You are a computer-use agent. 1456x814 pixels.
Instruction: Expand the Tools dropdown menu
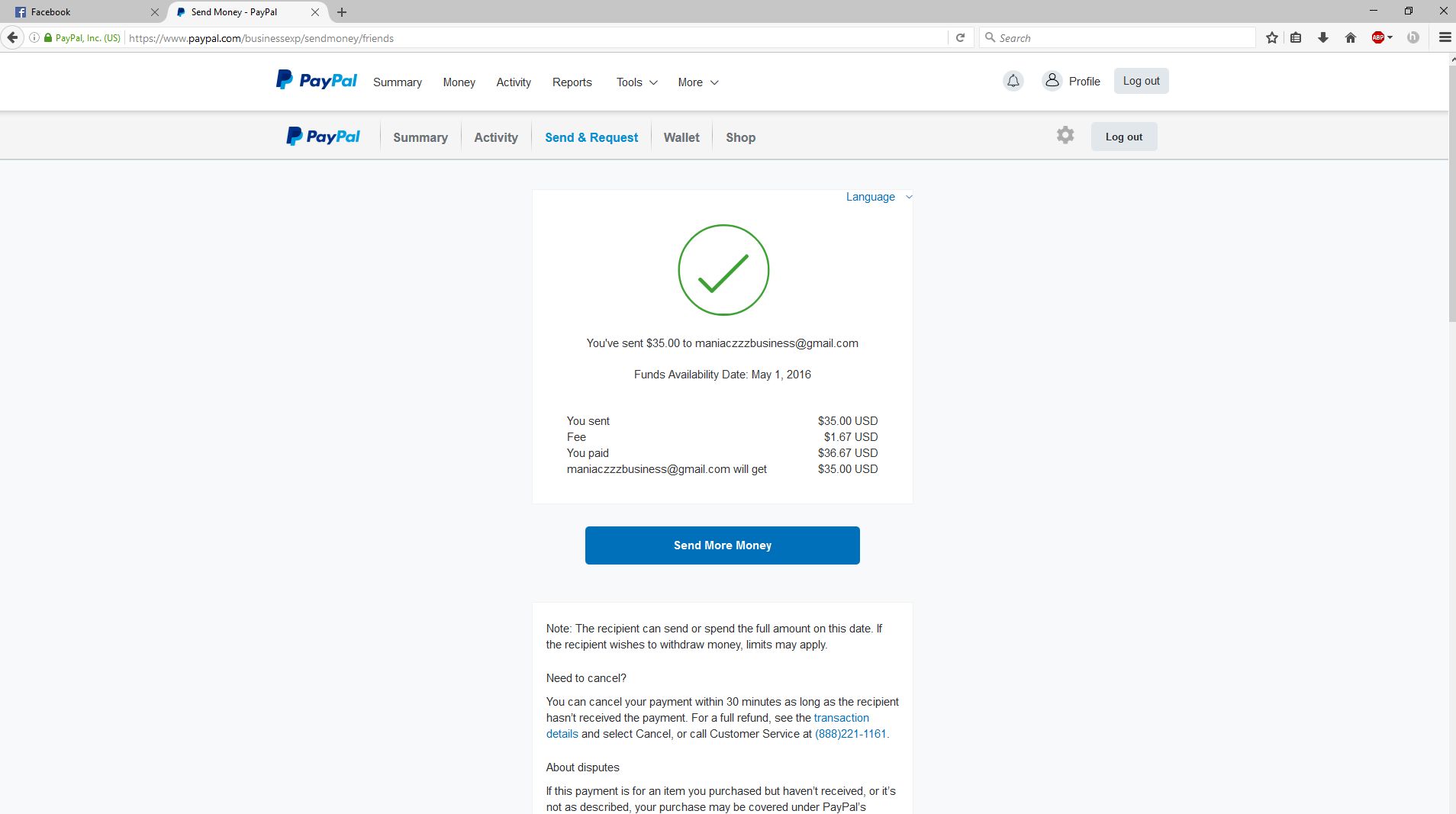(636, 82)
